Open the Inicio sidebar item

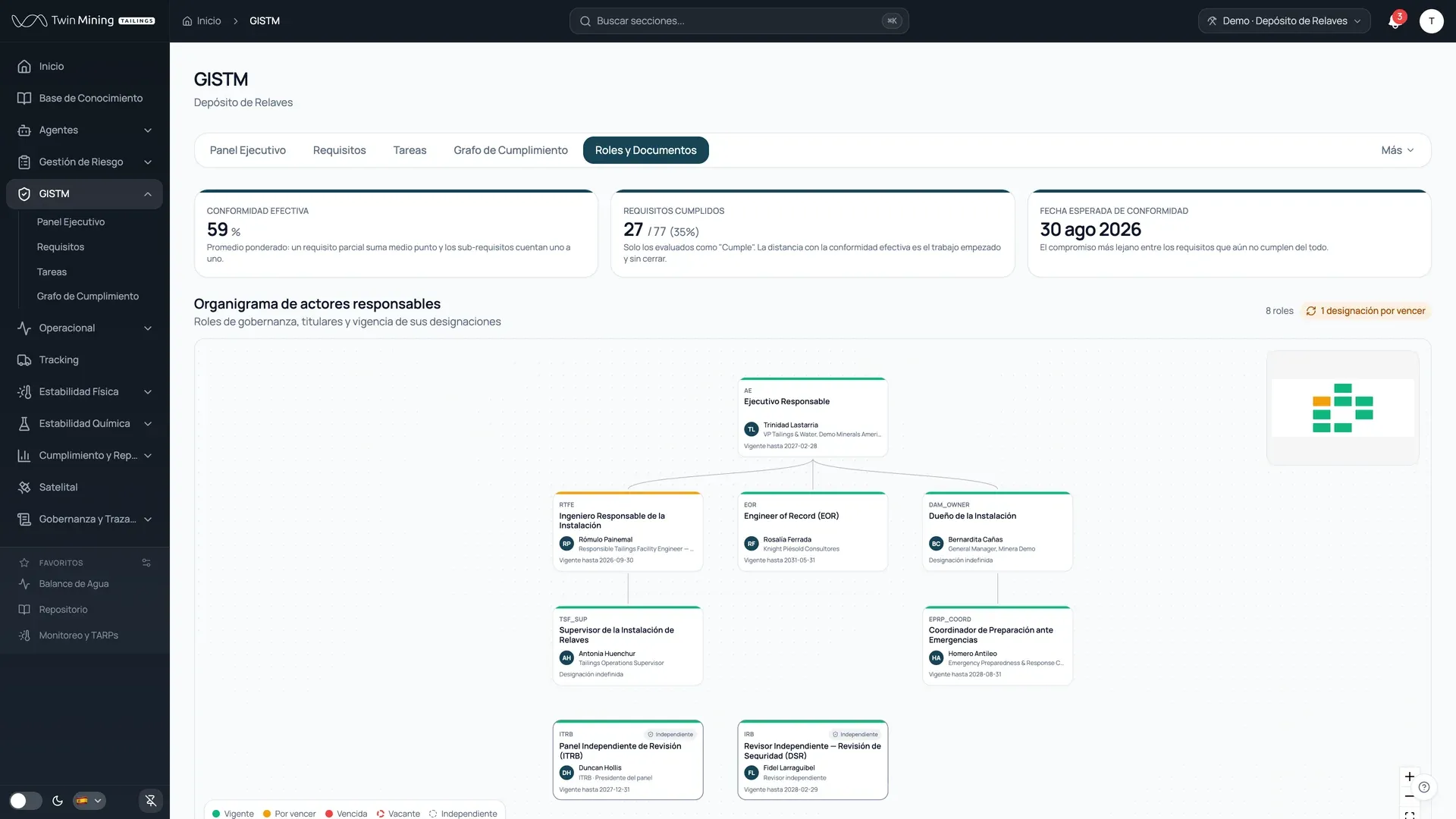(x=84, y=67)
